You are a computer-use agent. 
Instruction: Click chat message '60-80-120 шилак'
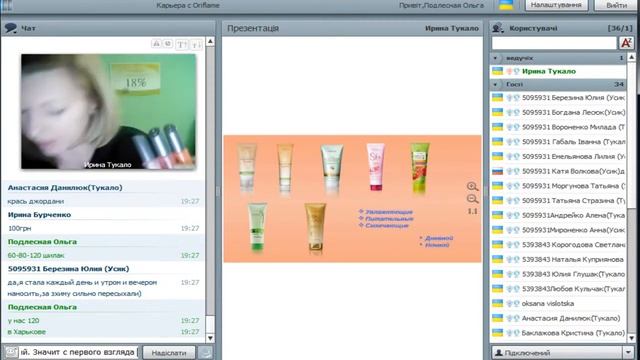coord(36,256)
